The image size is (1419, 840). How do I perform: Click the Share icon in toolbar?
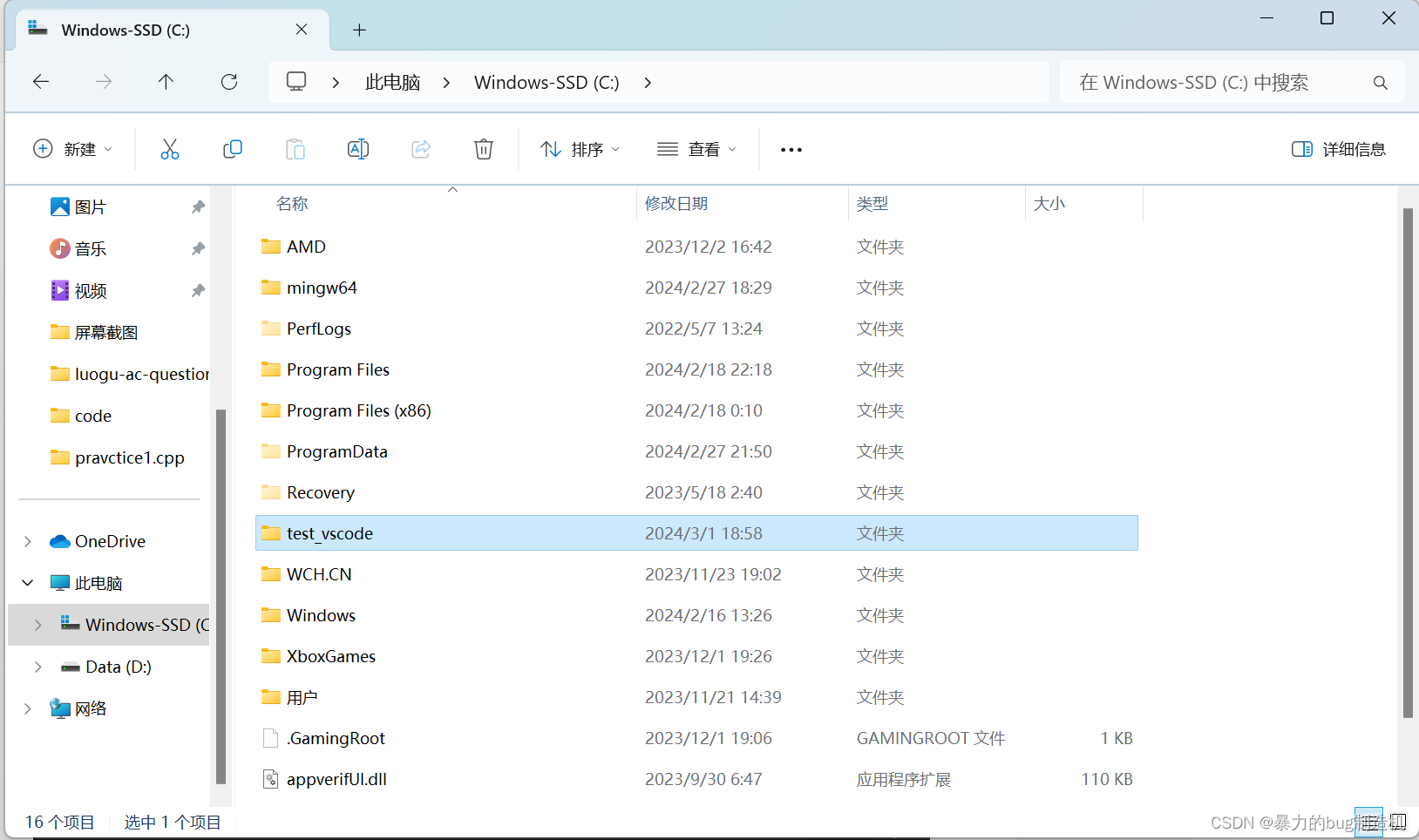tap(421, 149)
